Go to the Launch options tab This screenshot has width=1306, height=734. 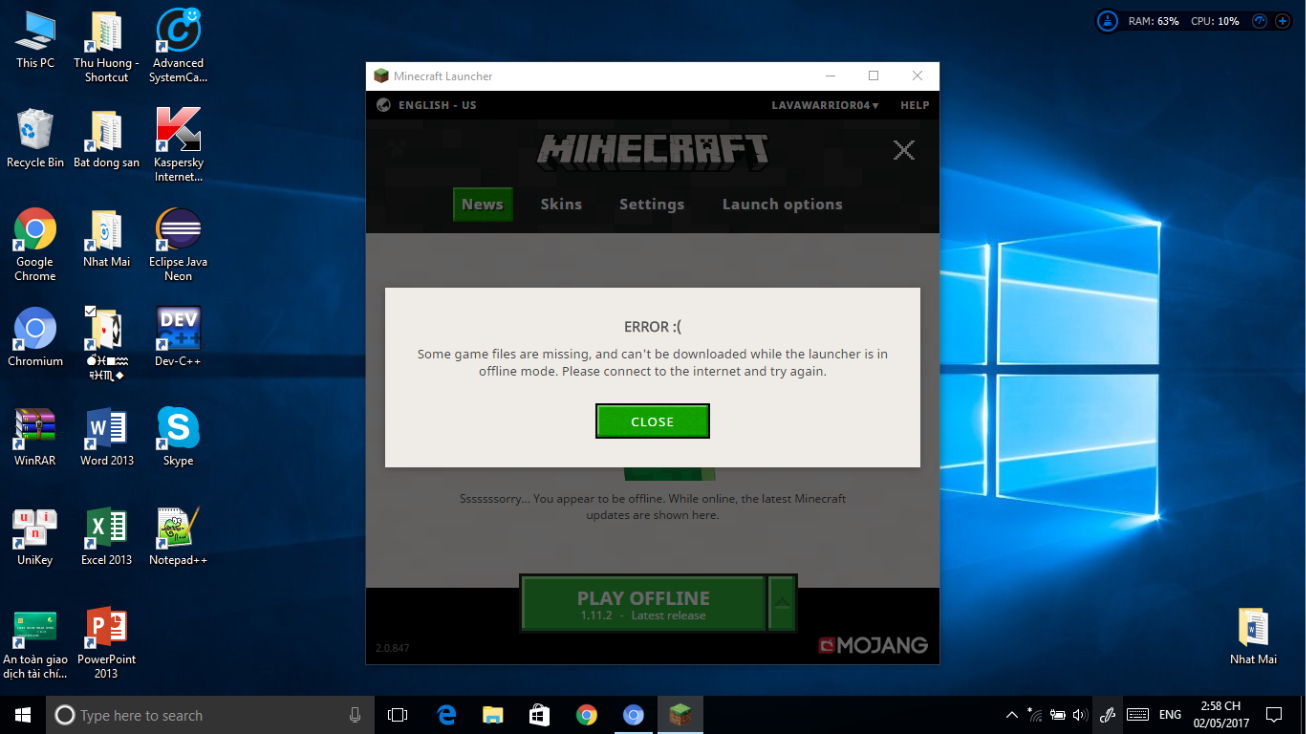(x=782, y=204)
